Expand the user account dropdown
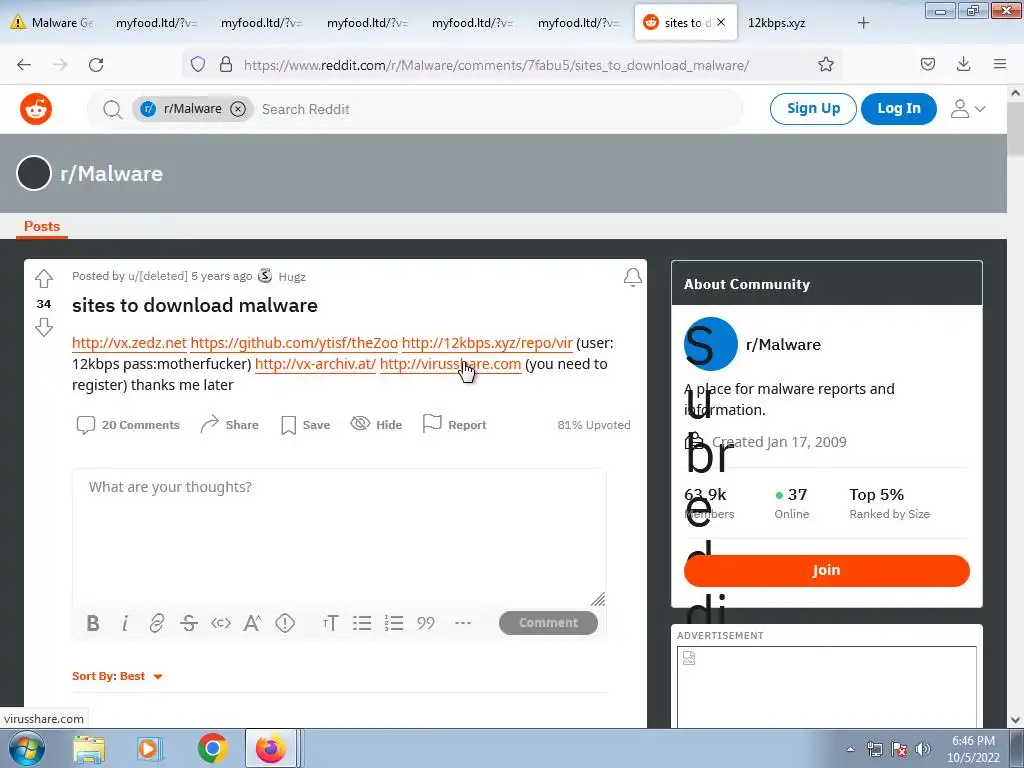Image resolution: width=1024 pixels, height=768 pixels. pyautogui.click(x=968, y=109)
